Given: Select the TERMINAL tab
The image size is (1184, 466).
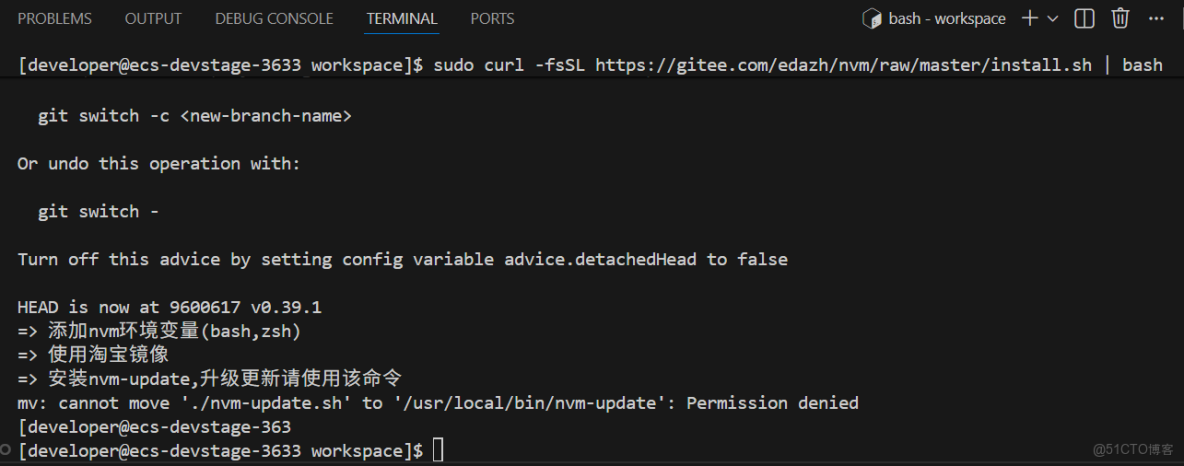Looking at the screenshot, I should tap(402, 19).
